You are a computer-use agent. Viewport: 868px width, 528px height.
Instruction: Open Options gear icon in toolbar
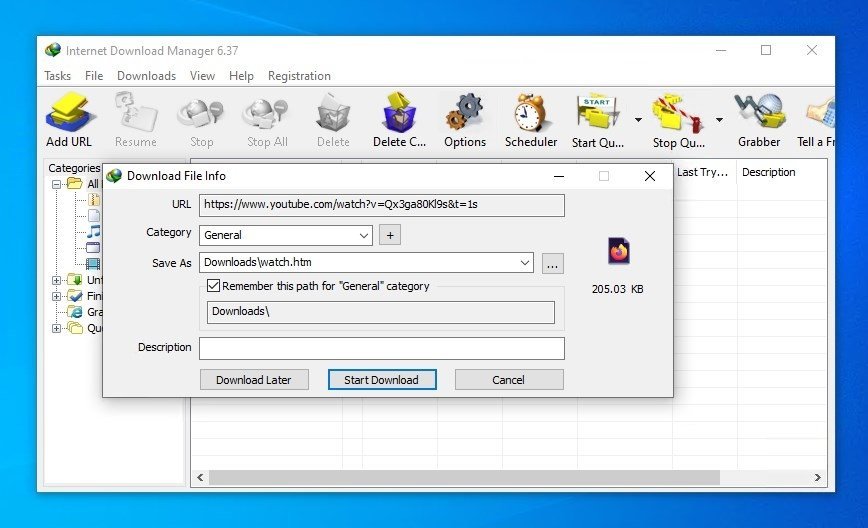(464, 113)
